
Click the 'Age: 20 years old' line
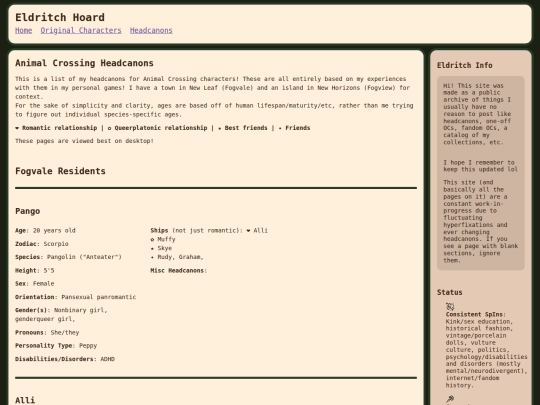45,230
